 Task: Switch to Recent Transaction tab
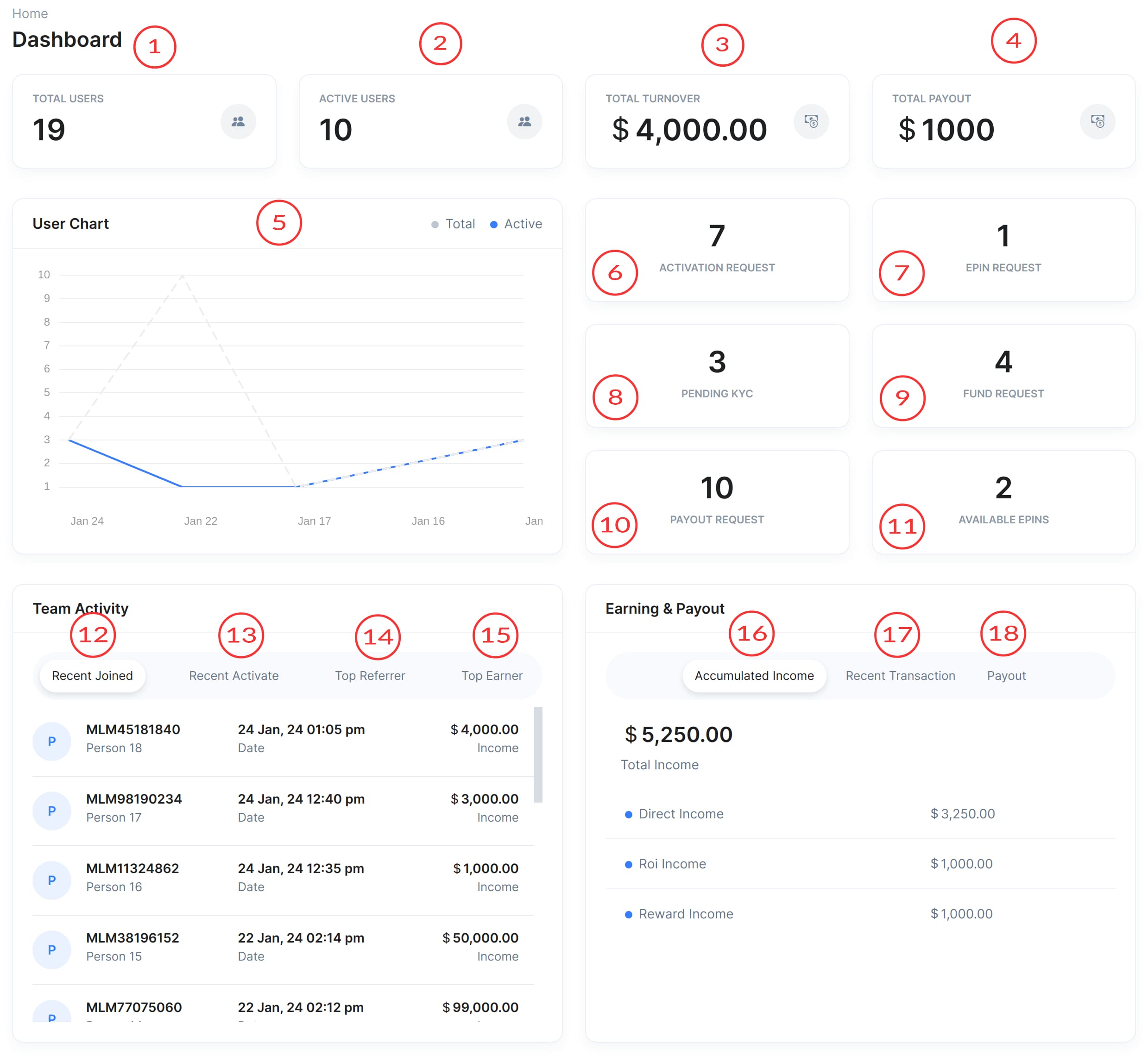click(900, 675)
